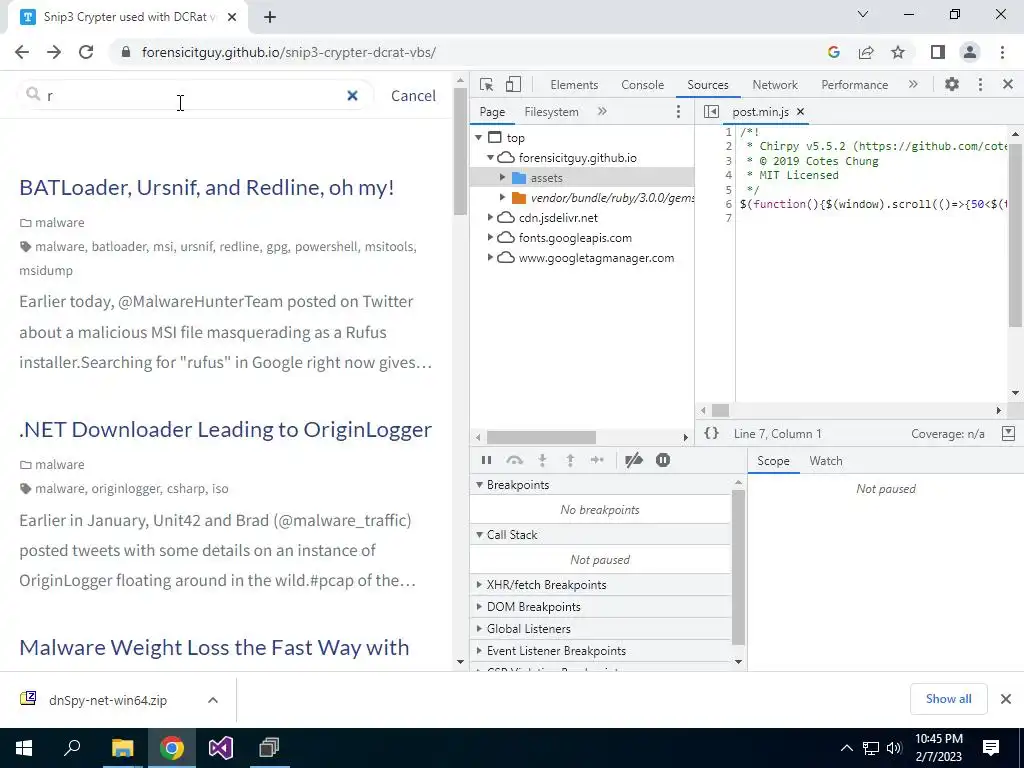Close the DevTools panel
This screenshot has width=1024, height=768.
tap(1008, 84)
